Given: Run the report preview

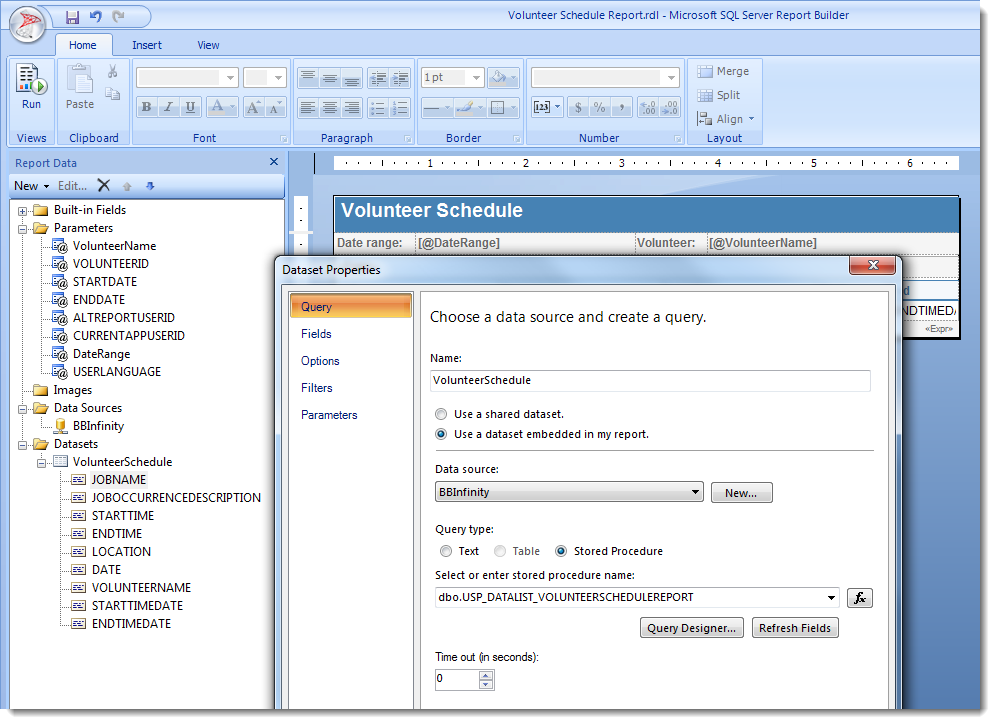Looking at the screenshot, I should click(x=31, y=87).
